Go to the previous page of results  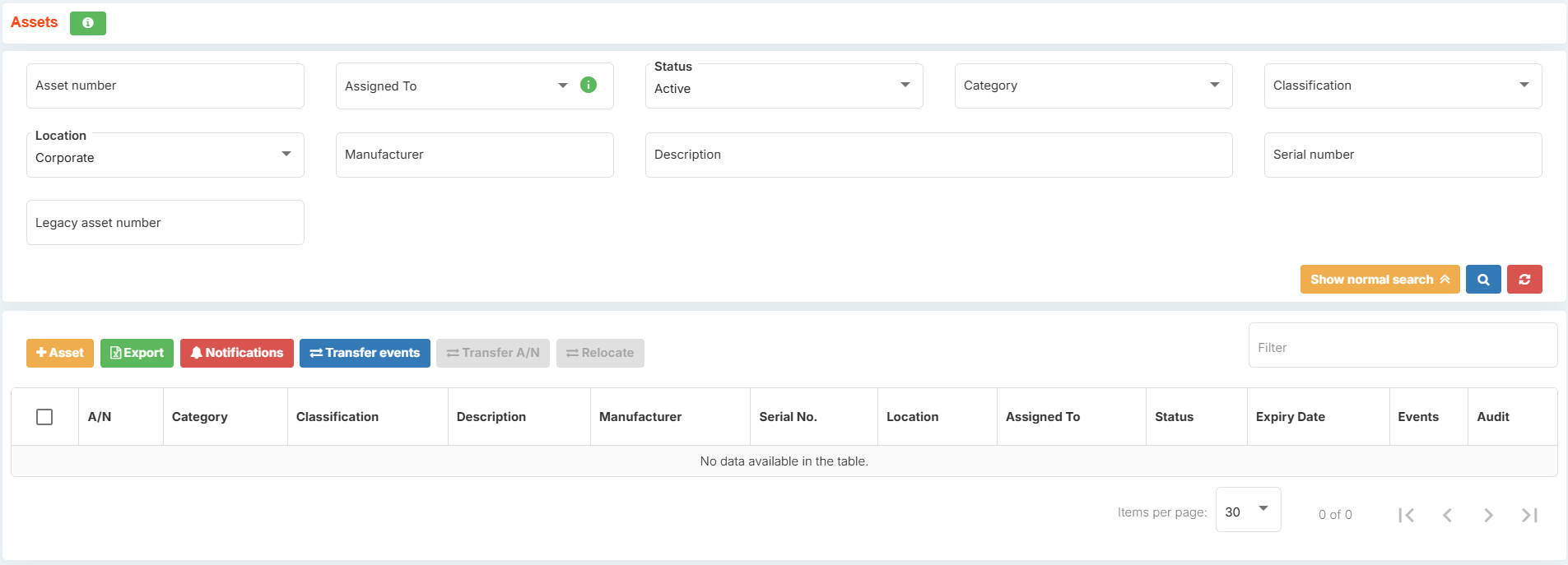pos(1447,515)
